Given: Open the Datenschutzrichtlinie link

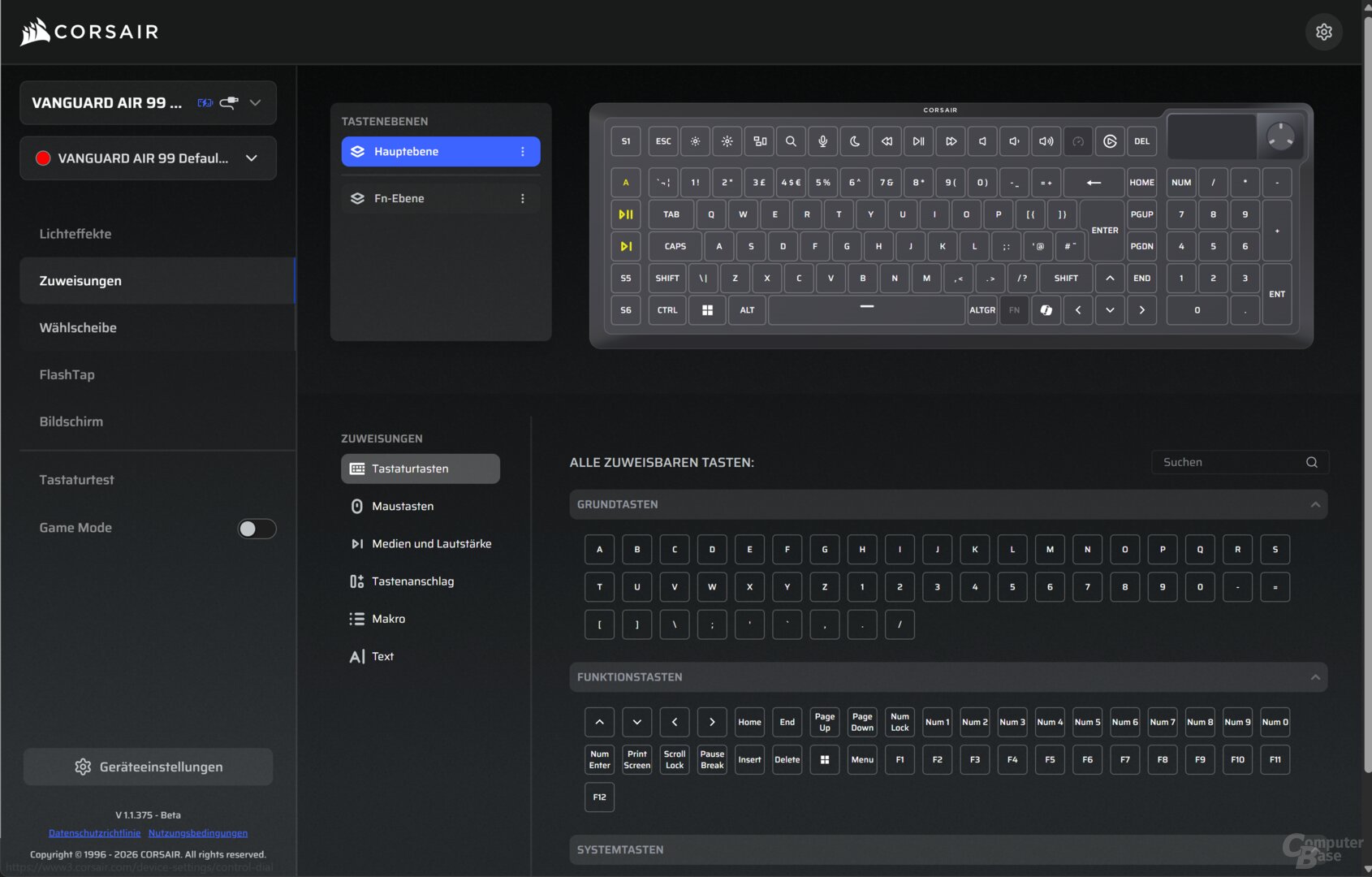Looking at the screenshot, I should (94, 832).
